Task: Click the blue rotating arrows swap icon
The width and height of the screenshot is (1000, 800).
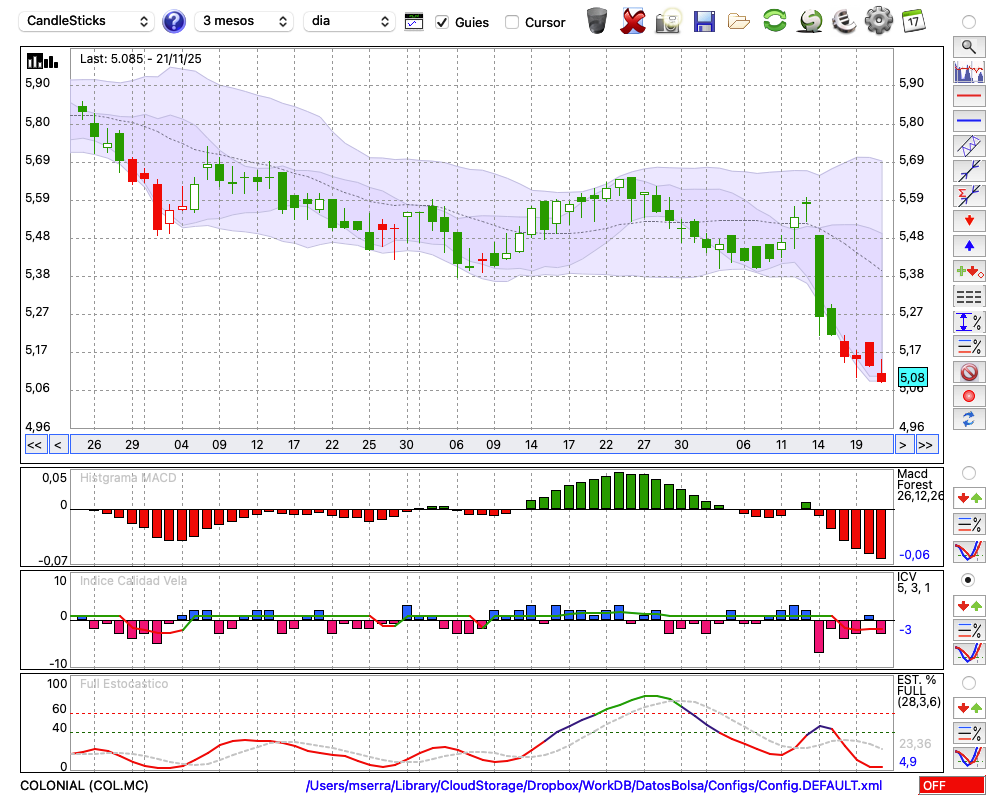Action: click(x=969, y=420)
